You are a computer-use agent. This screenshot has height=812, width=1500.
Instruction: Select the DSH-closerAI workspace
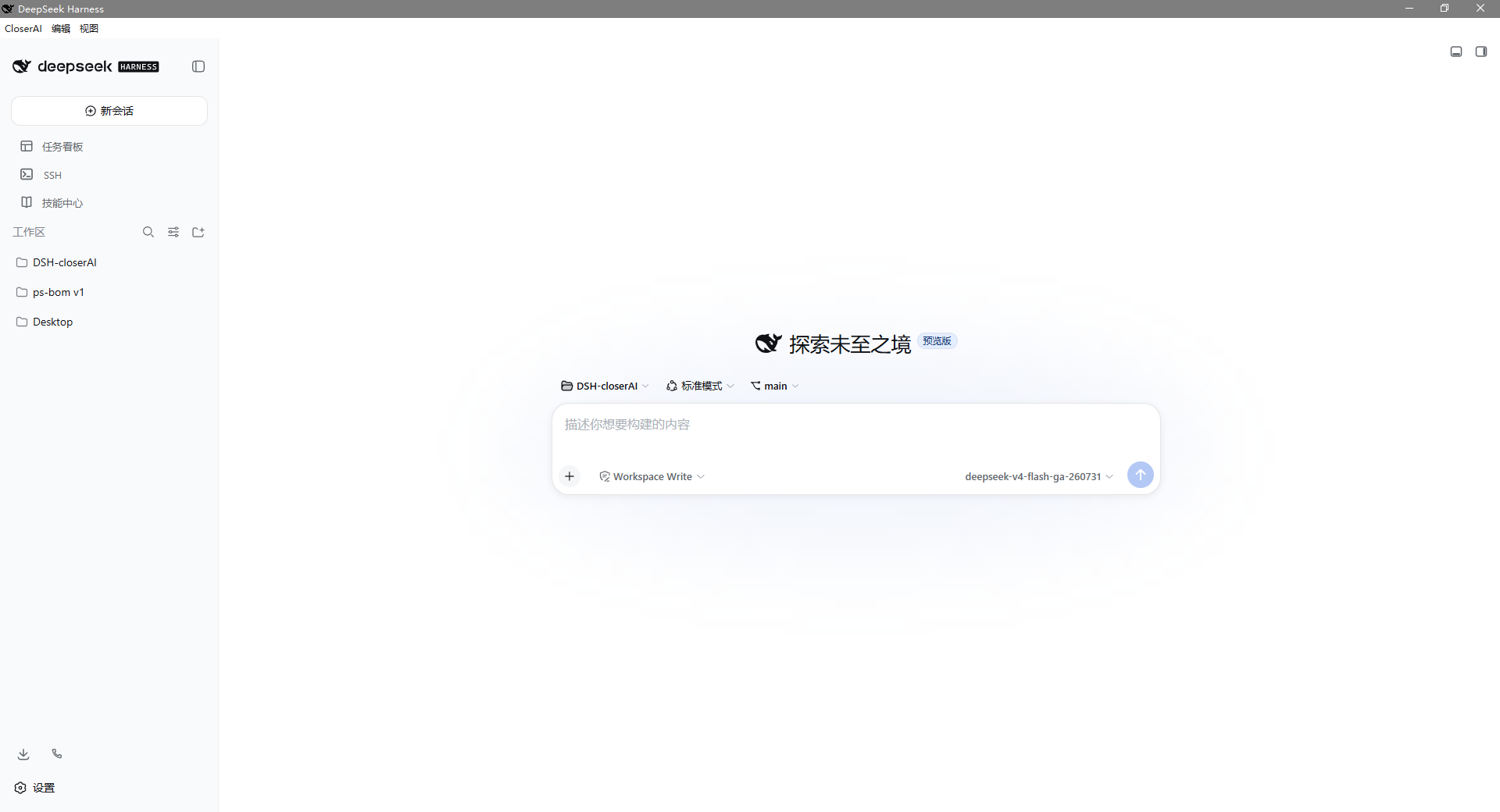point(109,262)
